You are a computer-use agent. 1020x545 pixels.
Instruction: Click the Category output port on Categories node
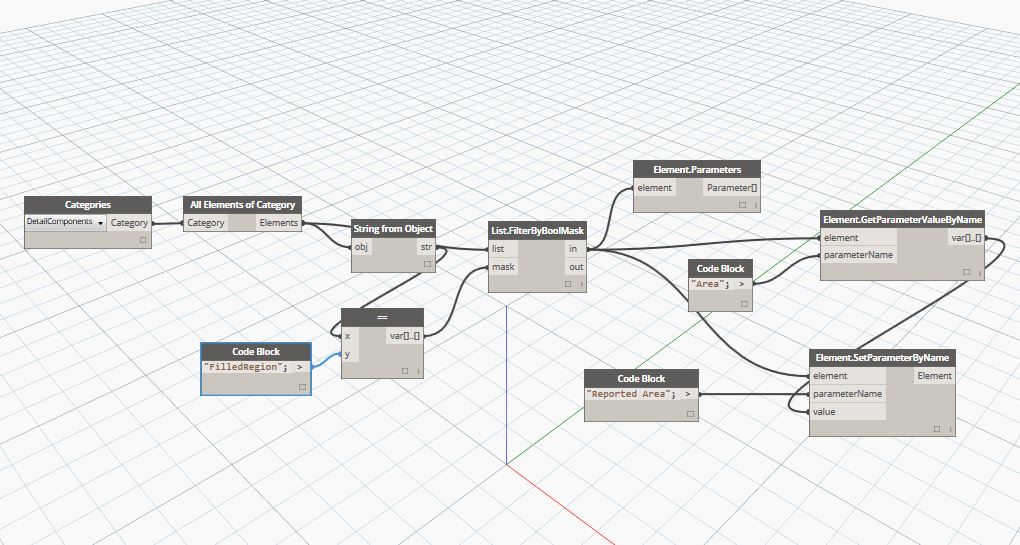(129, 222)
